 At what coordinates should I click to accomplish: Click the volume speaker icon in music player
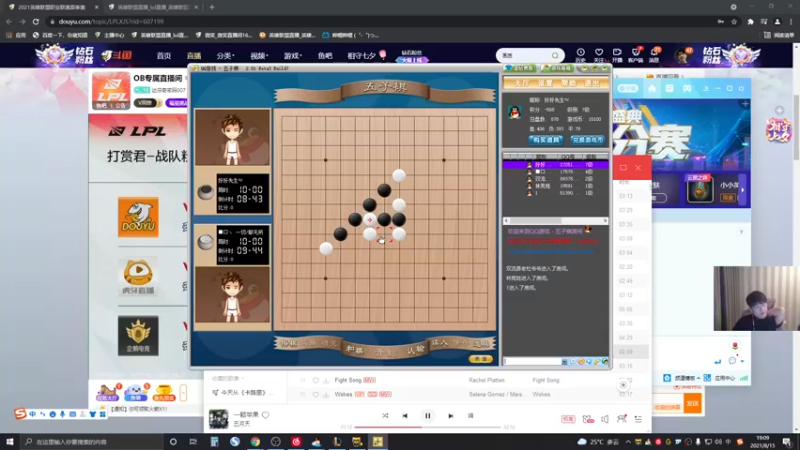(x=605, y=419)
